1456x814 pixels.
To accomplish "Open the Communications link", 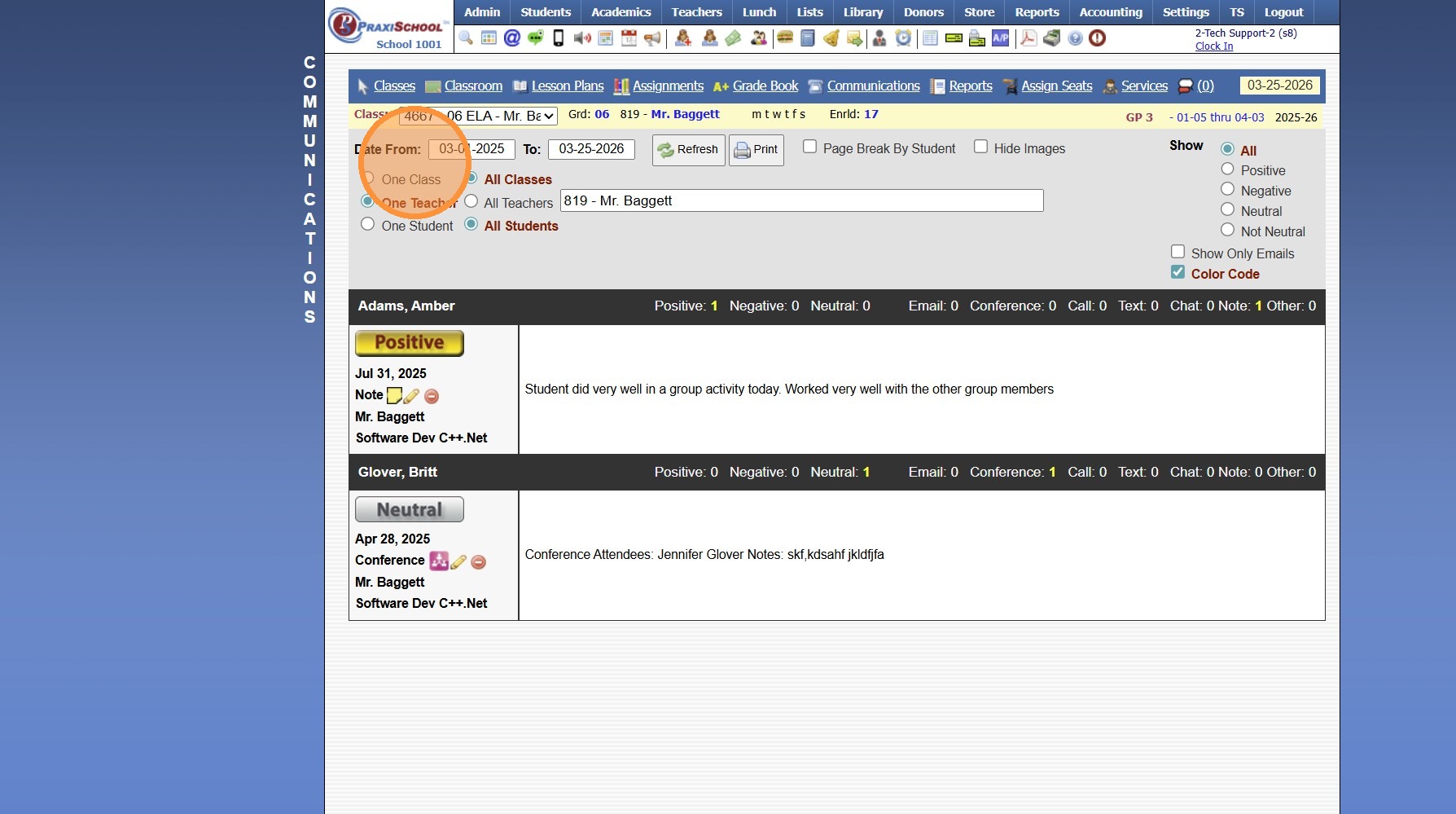I will tap(874, 86).
